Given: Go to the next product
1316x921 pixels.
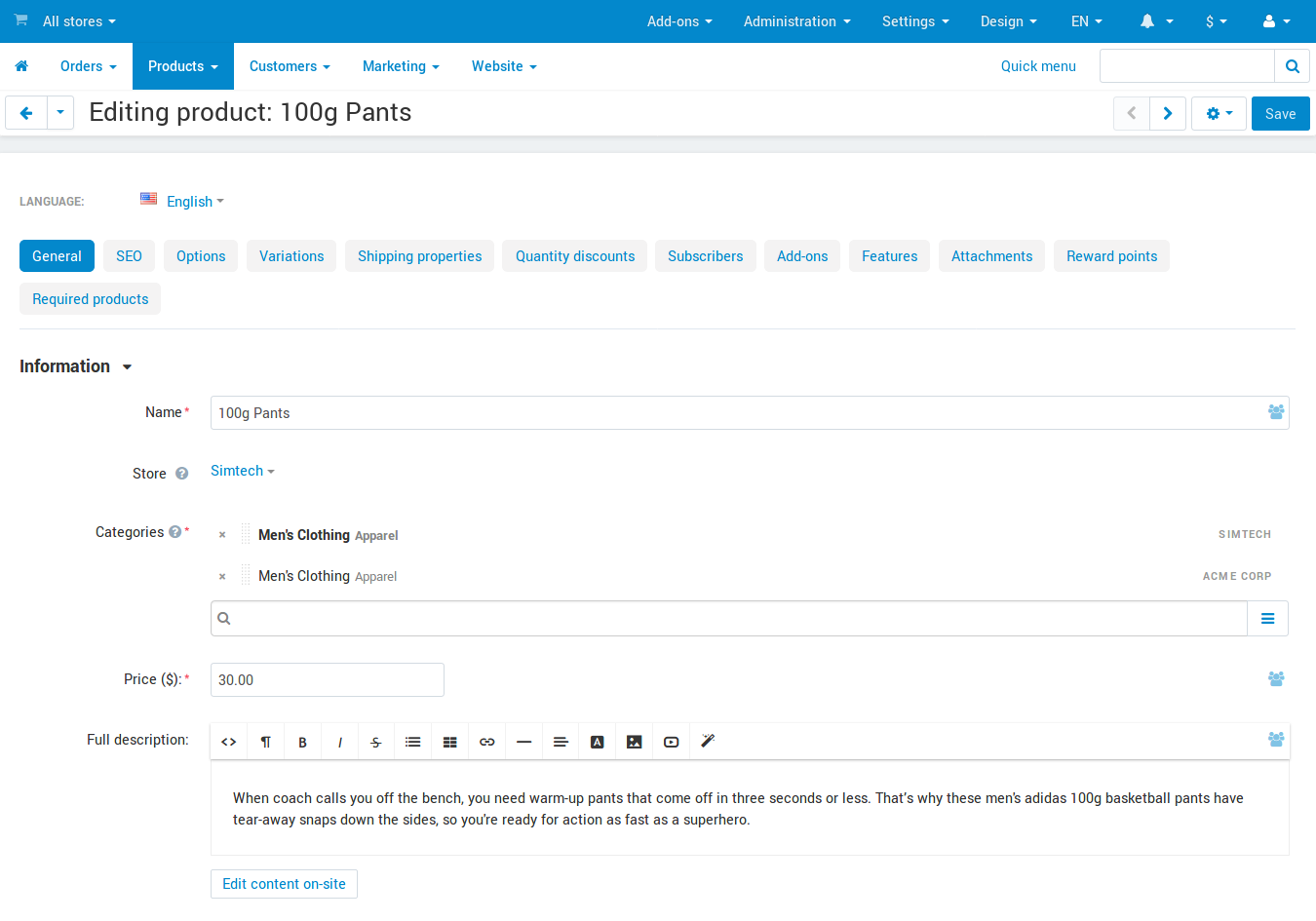Looking at the screenshot, I should 1168,114.
